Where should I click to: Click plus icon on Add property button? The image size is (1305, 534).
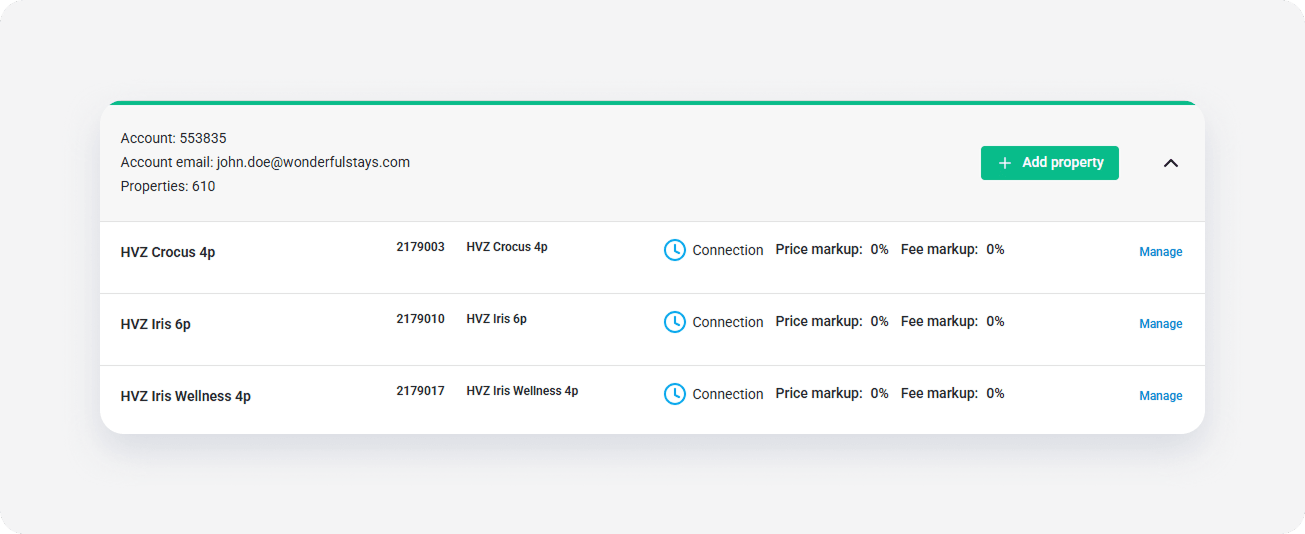[x=1005, y=163]
